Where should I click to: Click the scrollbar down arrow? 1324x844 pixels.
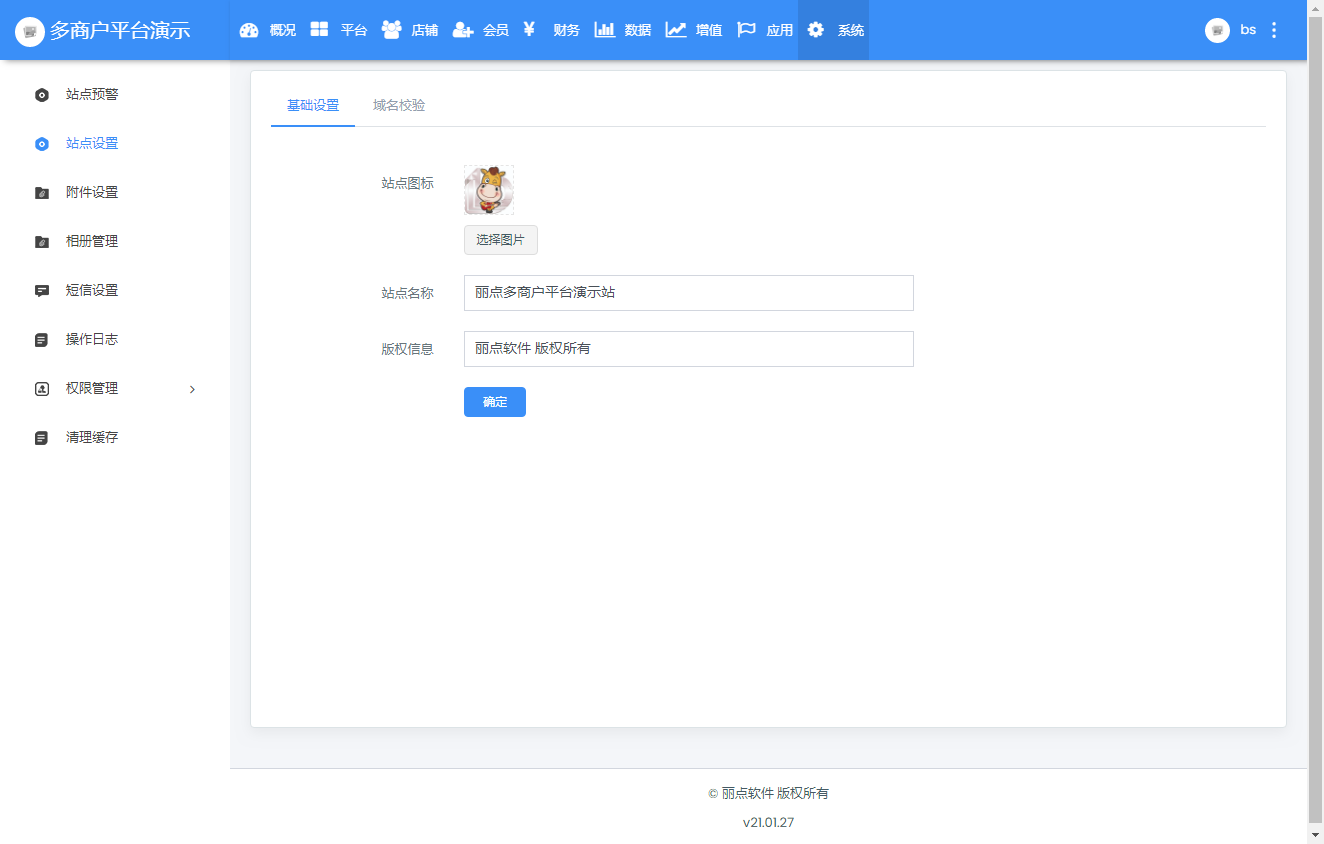pos(1315,835)
